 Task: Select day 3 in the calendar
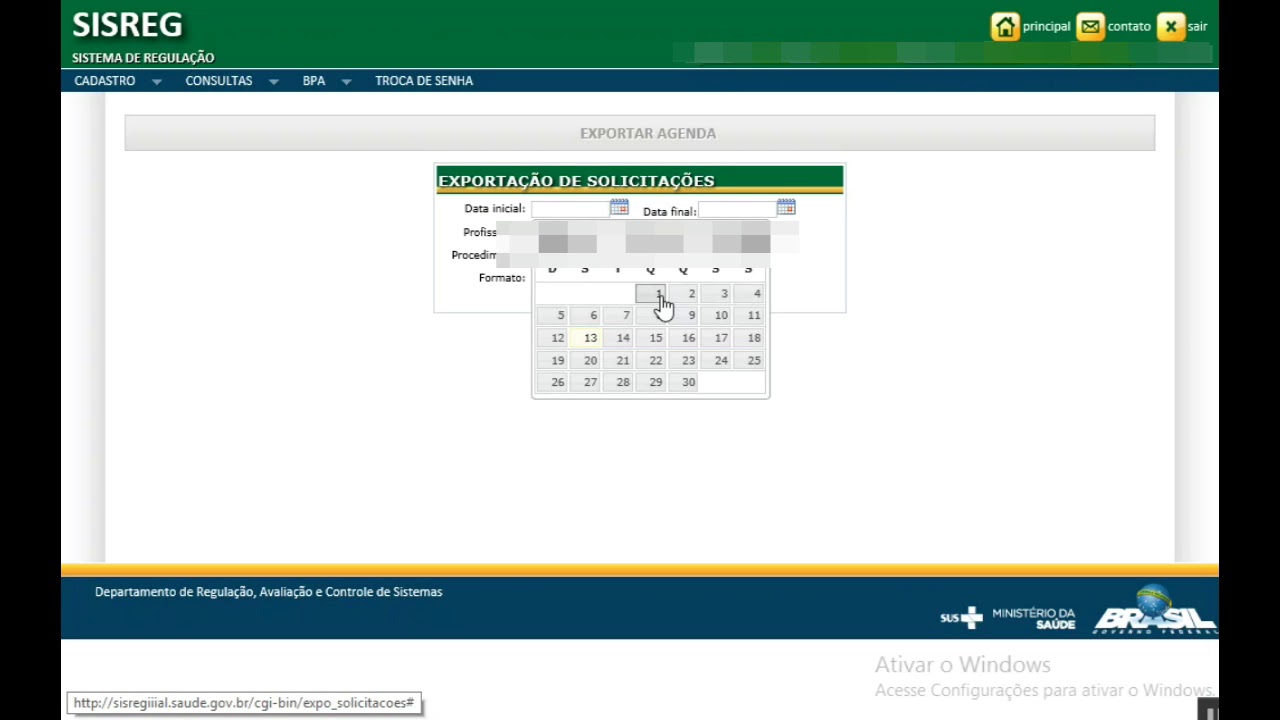(716, 293)
